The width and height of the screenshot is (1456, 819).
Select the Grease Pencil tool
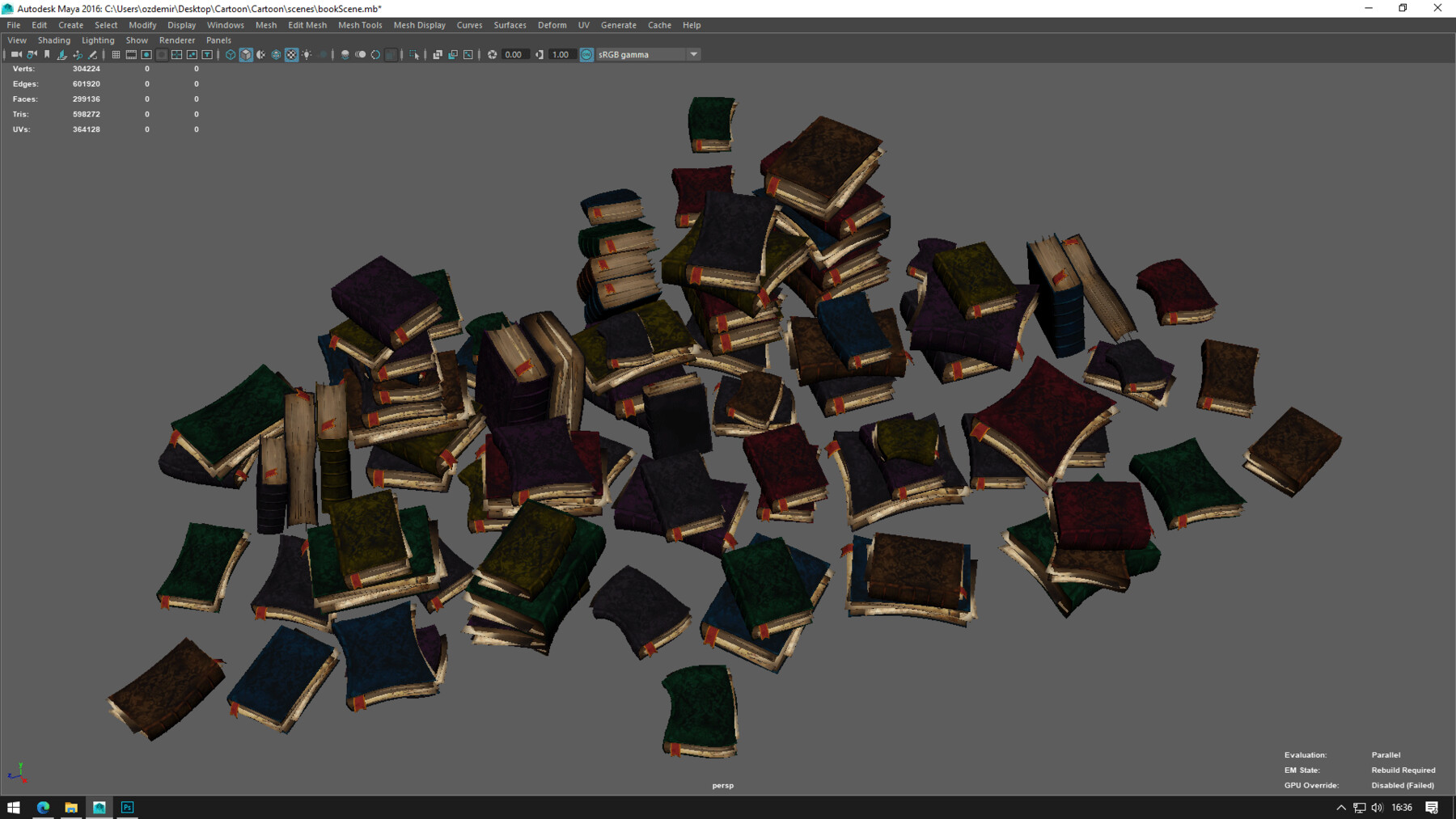click(91, 54)
